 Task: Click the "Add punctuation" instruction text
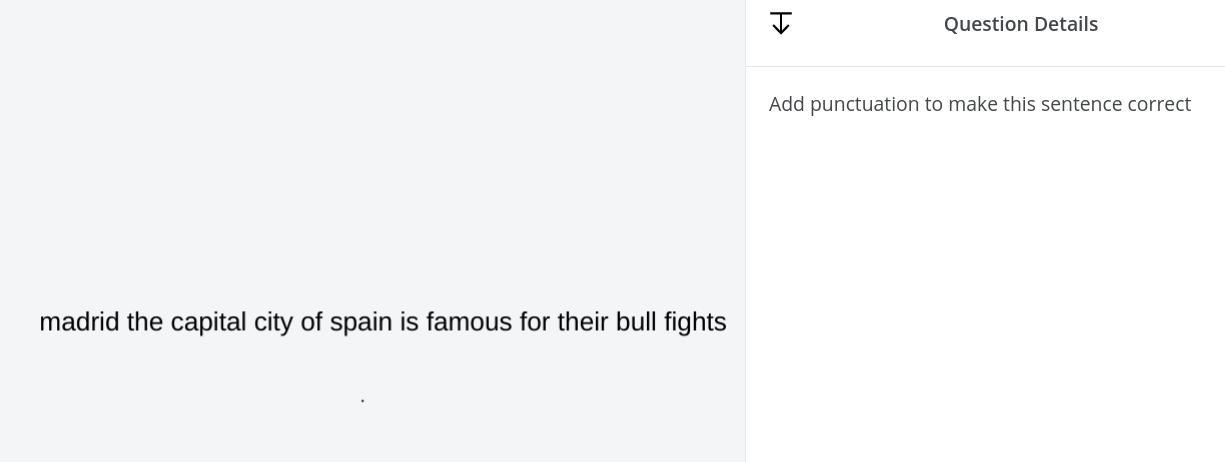point(979,104)
